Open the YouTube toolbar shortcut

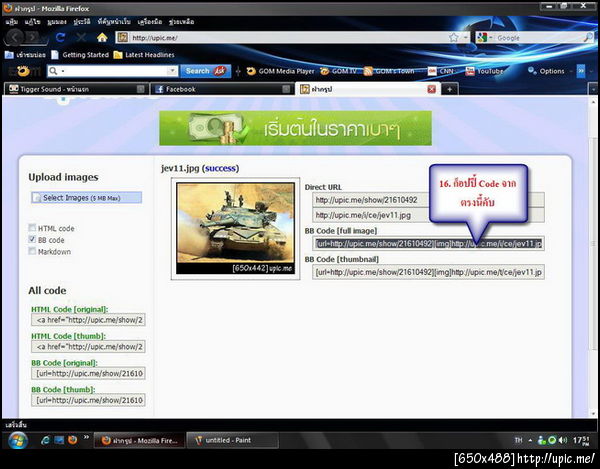(x=484, y=71)
